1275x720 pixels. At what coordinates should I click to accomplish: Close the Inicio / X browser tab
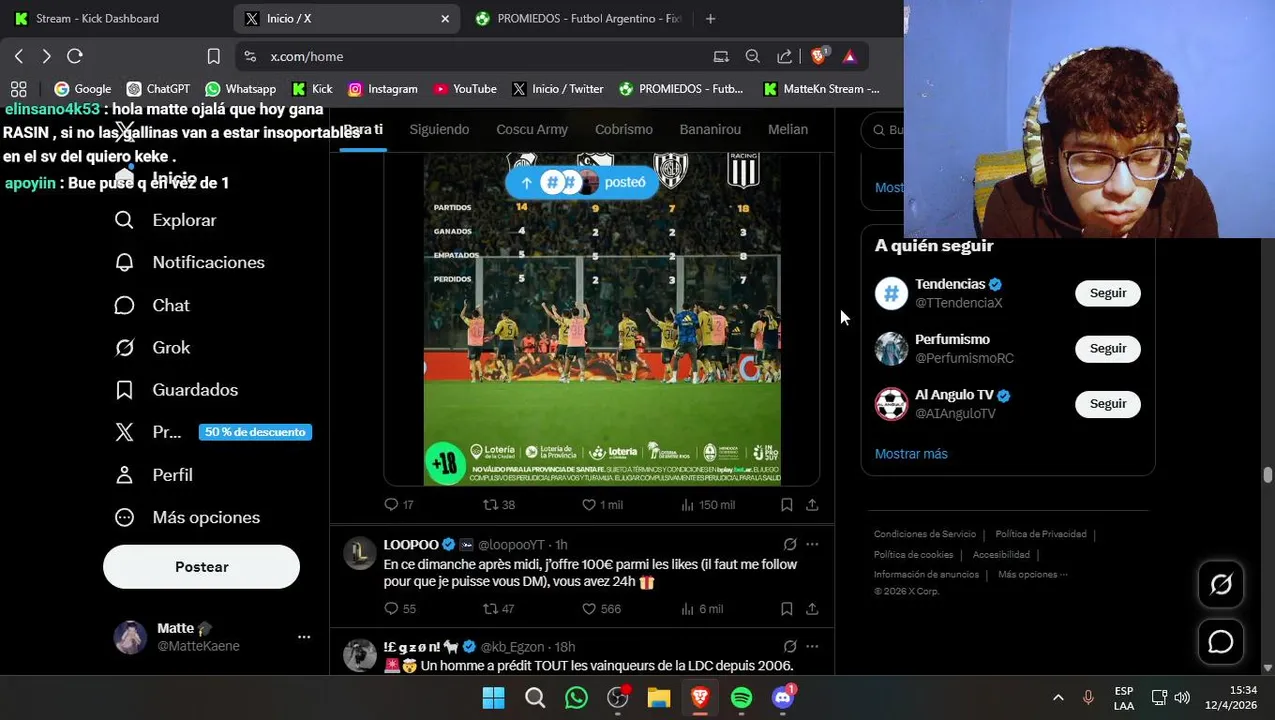pyautogui.click(x=445, y=18)
